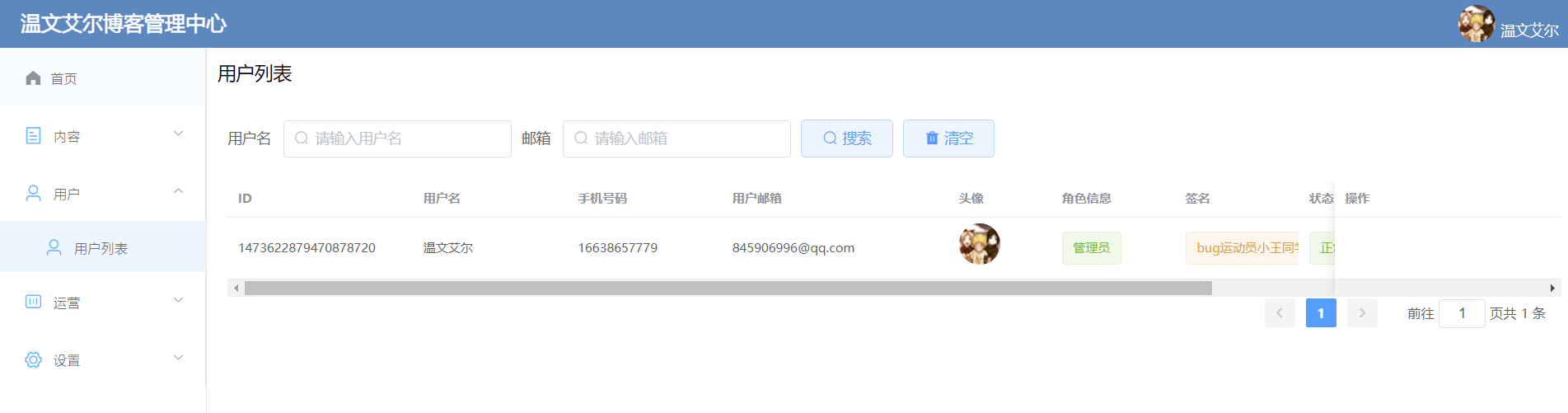Click the top-right profile avatar

point(1476,24)
